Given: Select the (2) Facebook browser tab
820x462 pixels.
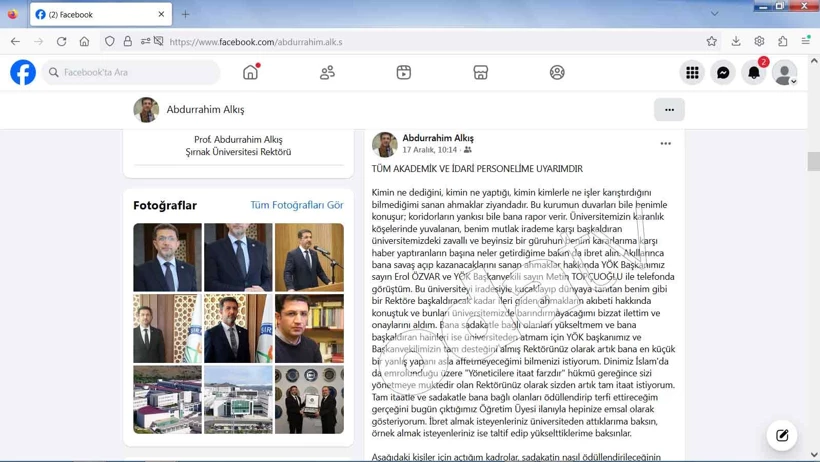Looking at the screenshot, I should [100, 14].
